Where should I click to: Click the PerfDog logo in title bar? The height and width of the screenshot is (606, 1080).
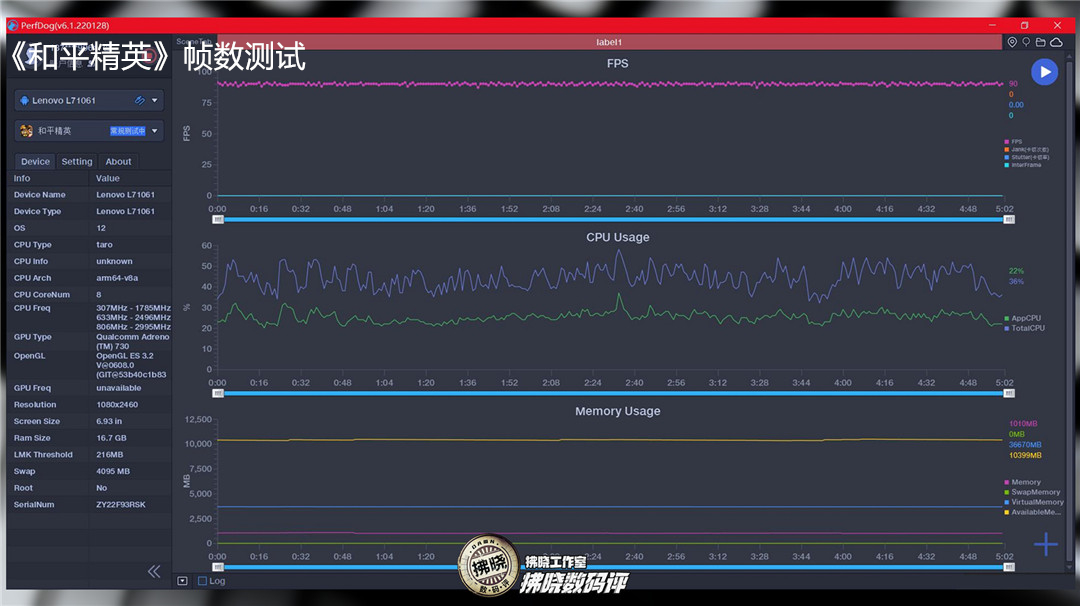pyautogui.click(x=12, y=25)
